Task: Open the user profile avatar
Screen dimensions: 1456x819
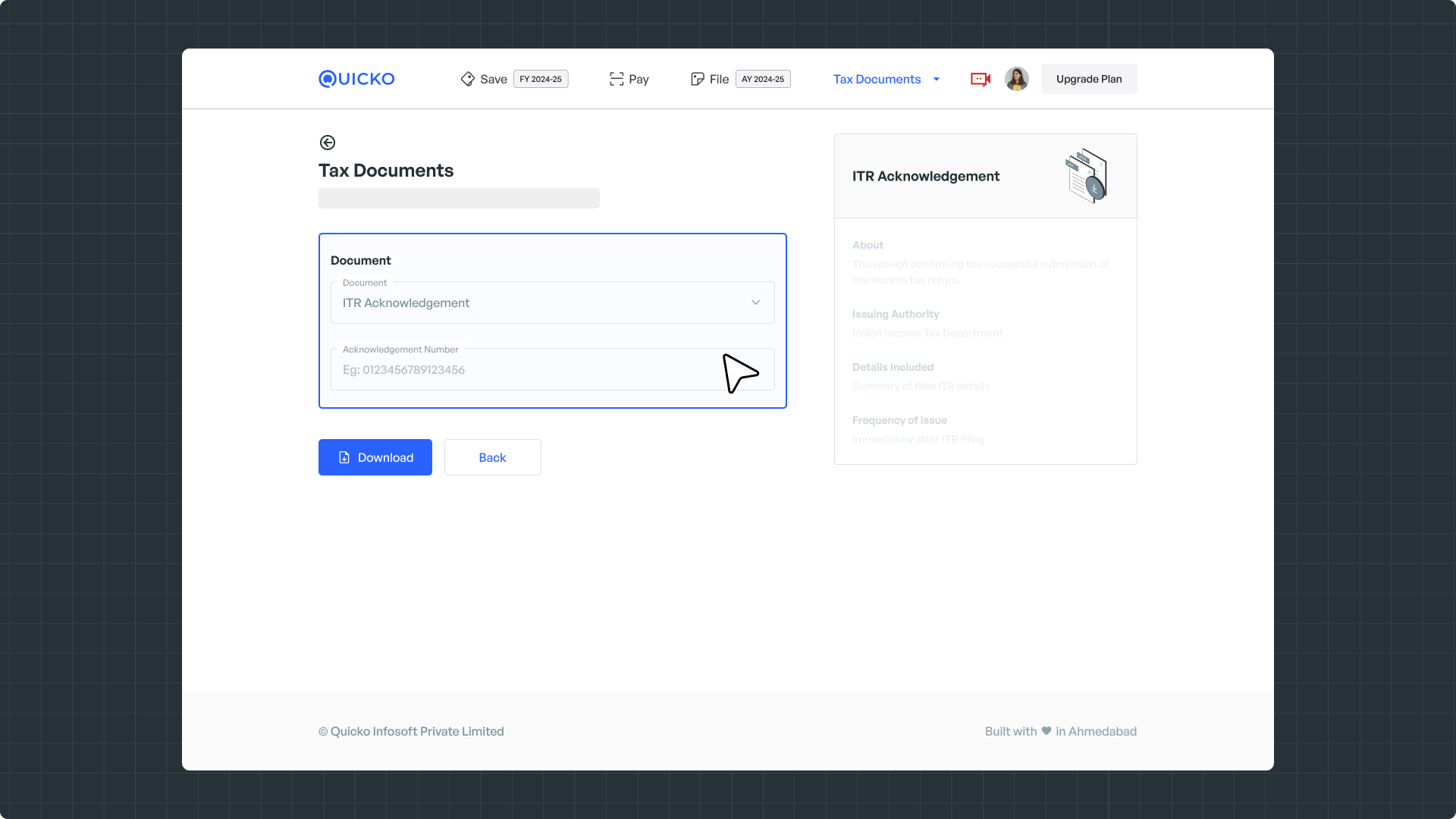Action: pos(1016,79)
